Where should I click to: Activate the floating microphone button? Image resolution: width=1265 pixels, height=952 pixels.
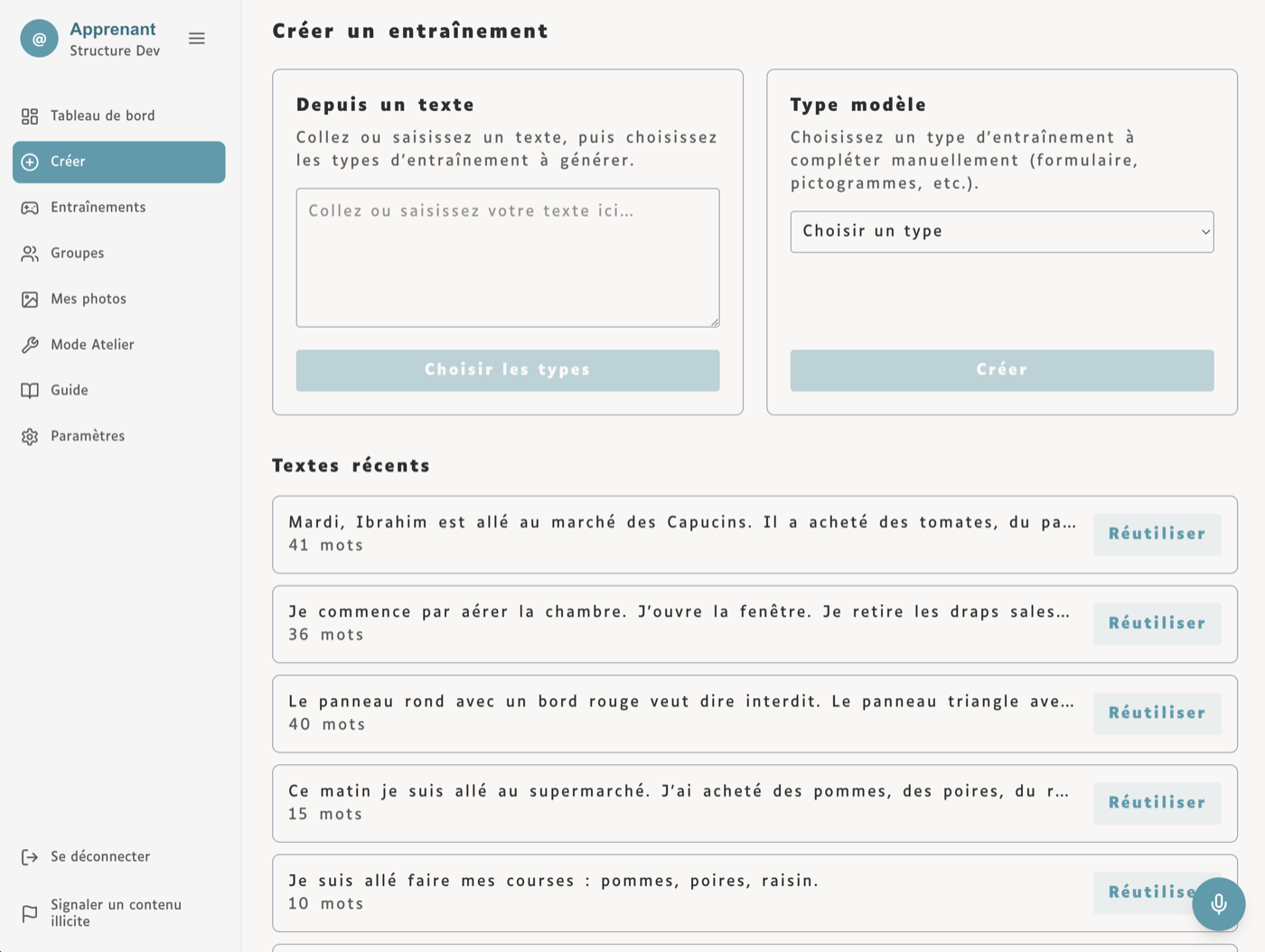(1218, 903)
